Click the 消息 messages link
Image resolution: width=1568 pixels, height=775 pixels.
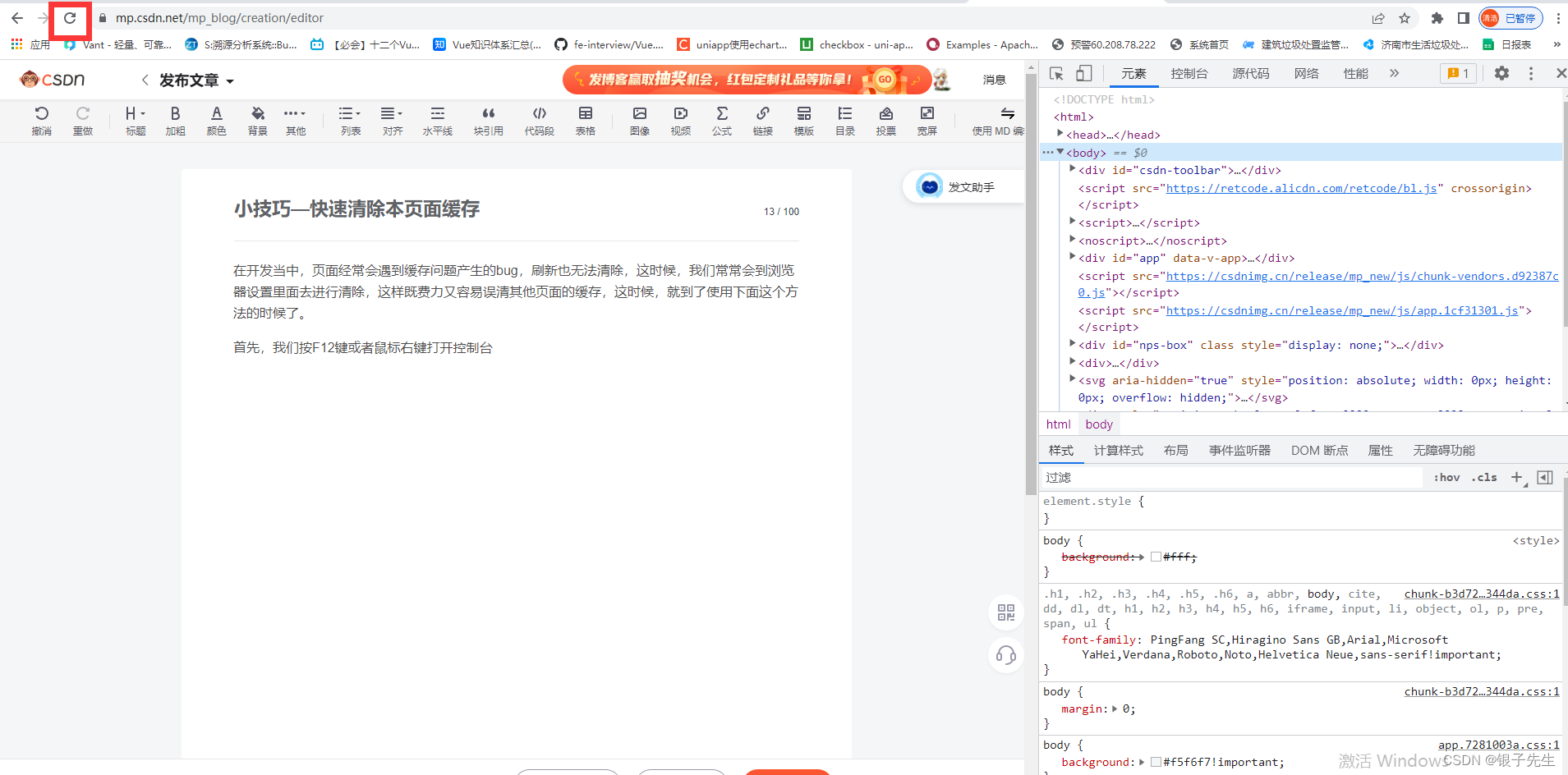pyautogui.click(x=994, y=80)
